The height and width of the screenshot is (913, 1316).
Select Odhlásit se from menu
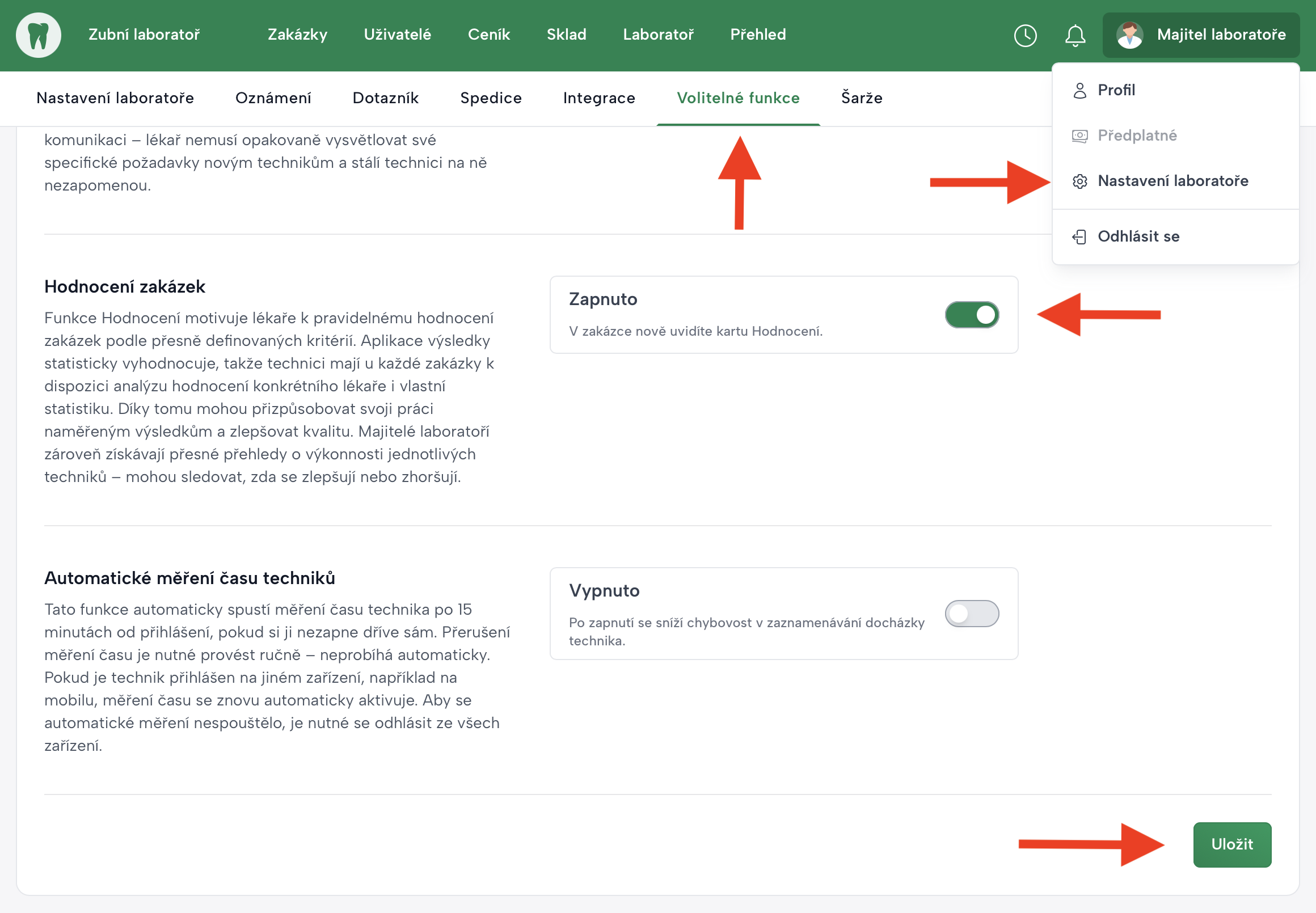(1137, 237)
